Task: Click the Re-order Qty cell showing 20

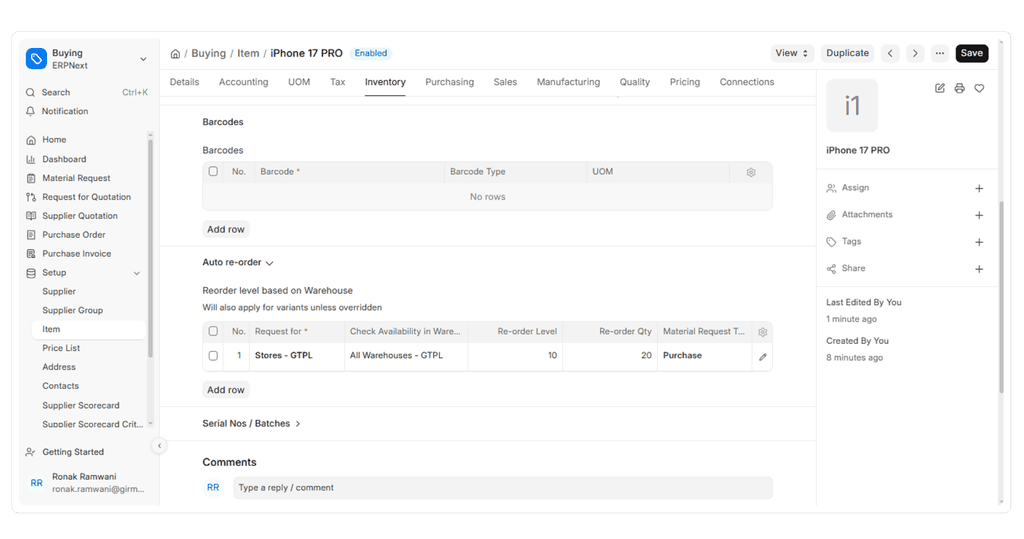Action: point(610,356)
